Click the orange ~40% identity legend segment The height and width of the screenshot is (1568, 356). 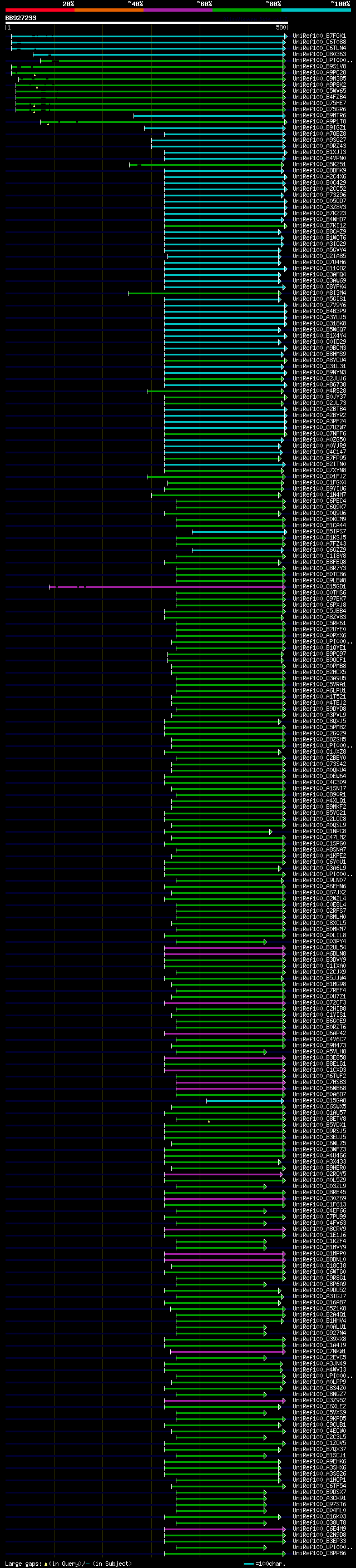[x=109, y=10]
